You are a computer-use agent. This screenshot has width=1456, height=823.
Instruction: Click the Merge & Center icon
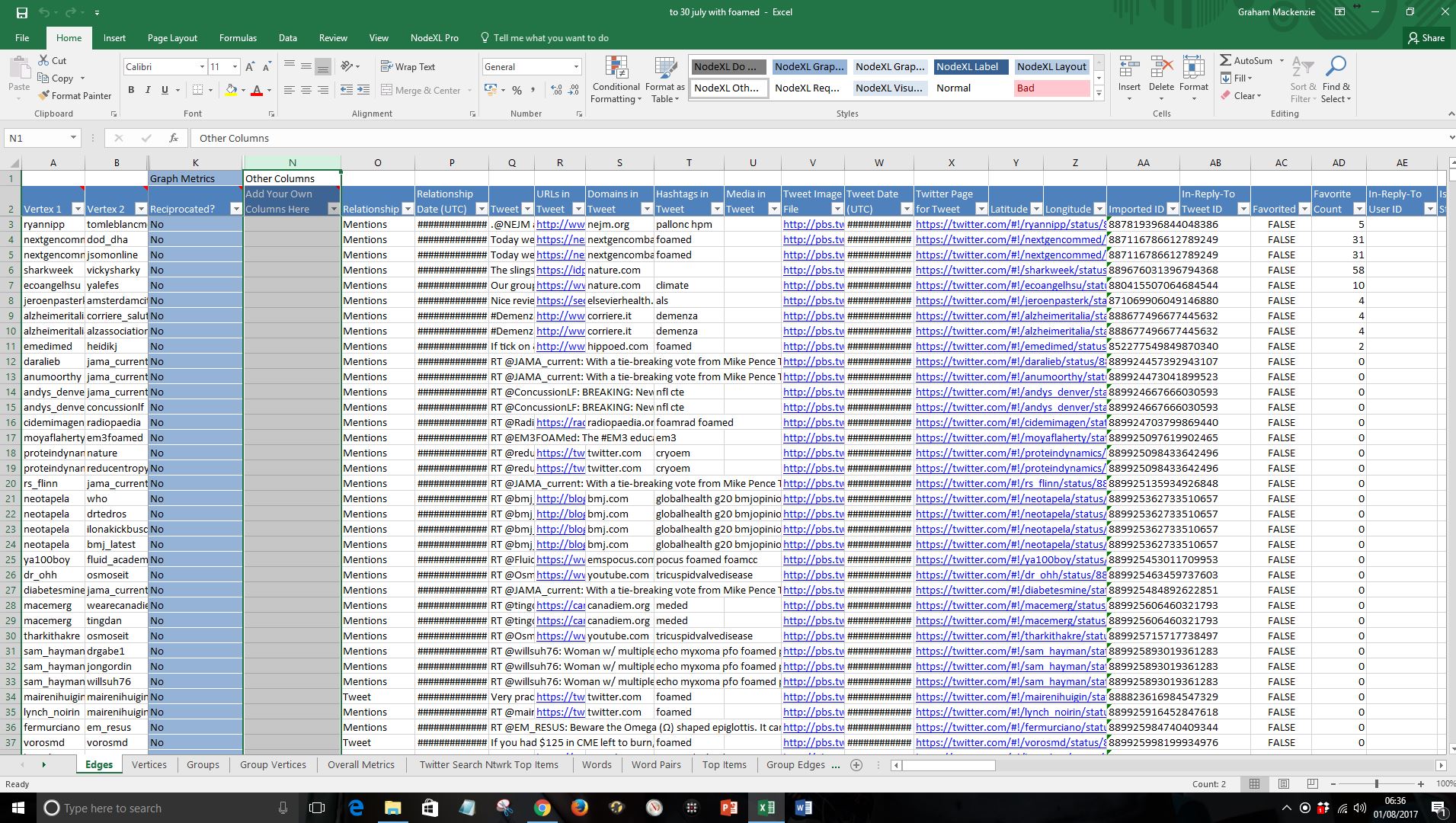tap(386, 90)
